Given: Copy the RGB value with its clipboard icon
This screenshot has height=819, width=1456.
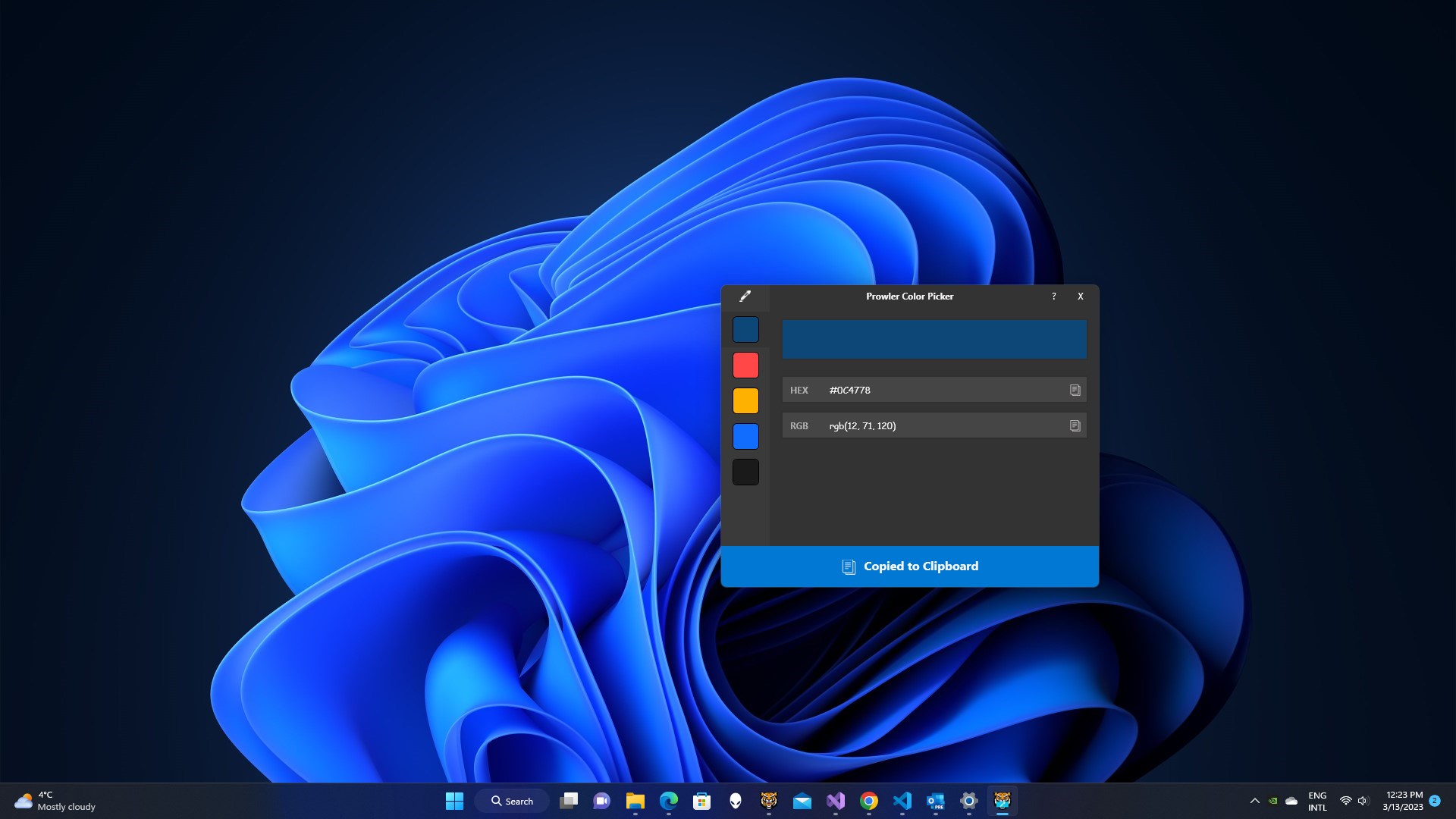Looking at the screenshot, I should (x=1075, y=425).
